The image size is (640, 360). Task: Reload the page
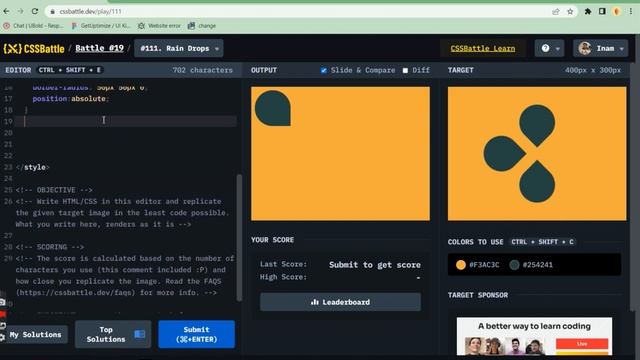click(x=35, y=11)
